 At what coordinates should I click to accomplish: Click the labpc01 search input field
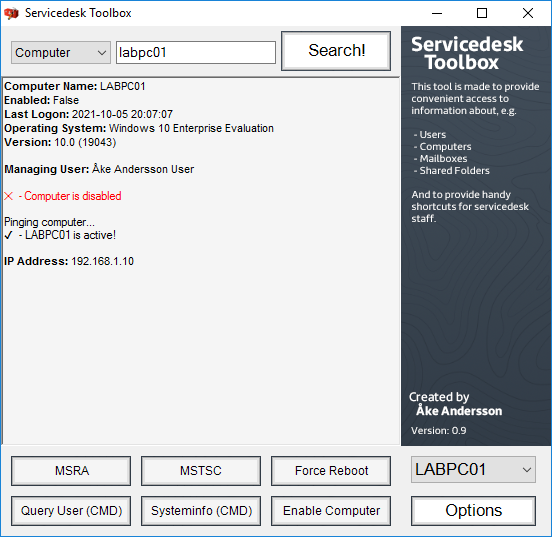(x=196, y=52)
